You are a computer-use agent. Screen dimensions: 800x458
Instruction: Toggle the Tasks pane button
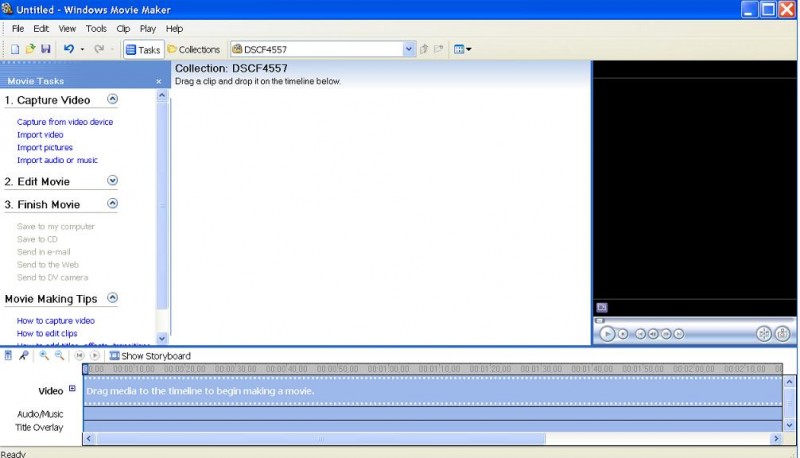pos(143,49)
